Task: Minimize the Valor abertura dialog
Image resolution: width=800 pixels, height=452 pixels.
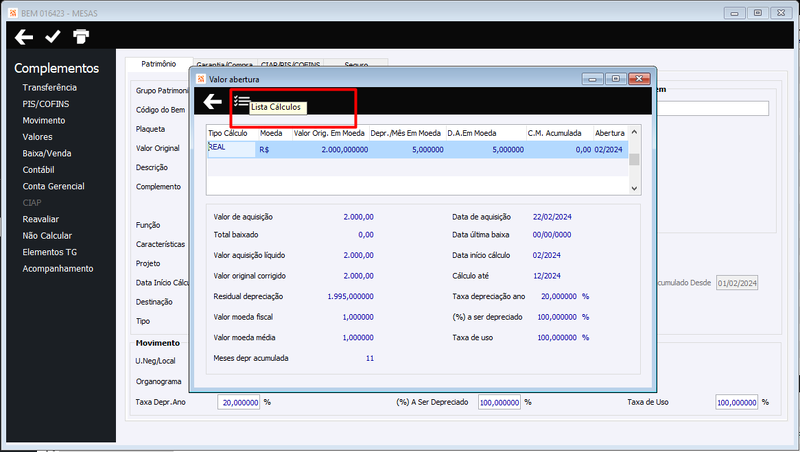Action: (x=593, y=79)
